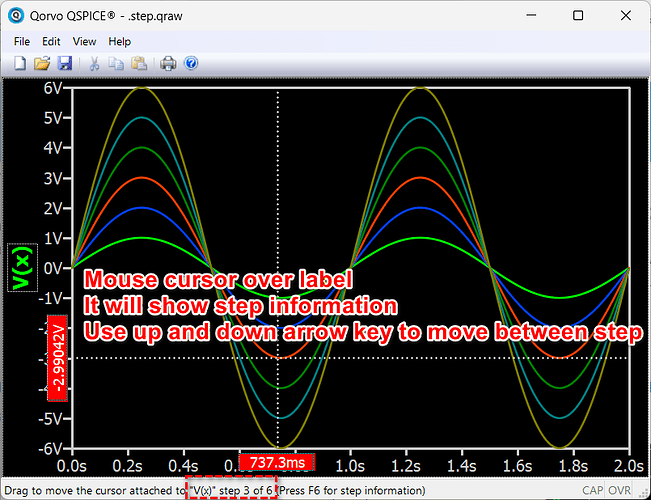Click the New file toolbar icon
651x500 pixels.
click(x=21, y=63)
